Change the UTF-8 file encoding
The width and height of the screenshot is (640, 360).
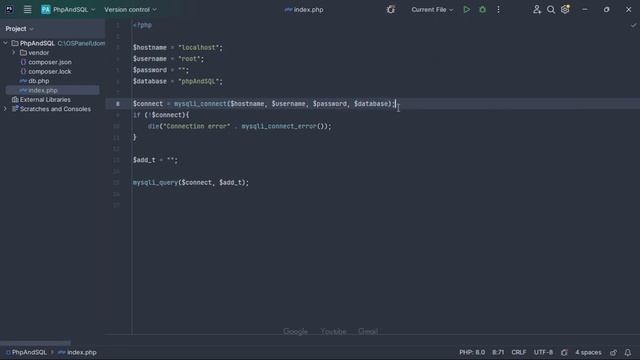(543, 352)
